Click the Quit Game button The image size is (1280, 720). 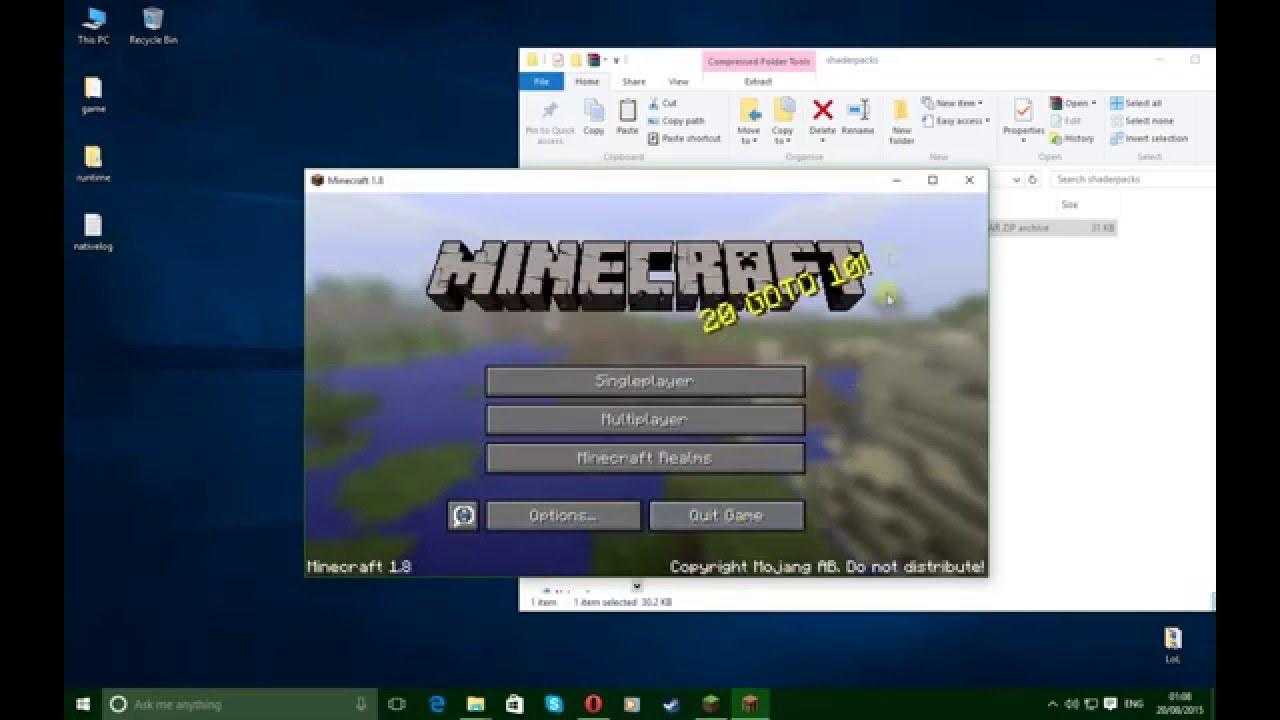(x=727, y=516)
